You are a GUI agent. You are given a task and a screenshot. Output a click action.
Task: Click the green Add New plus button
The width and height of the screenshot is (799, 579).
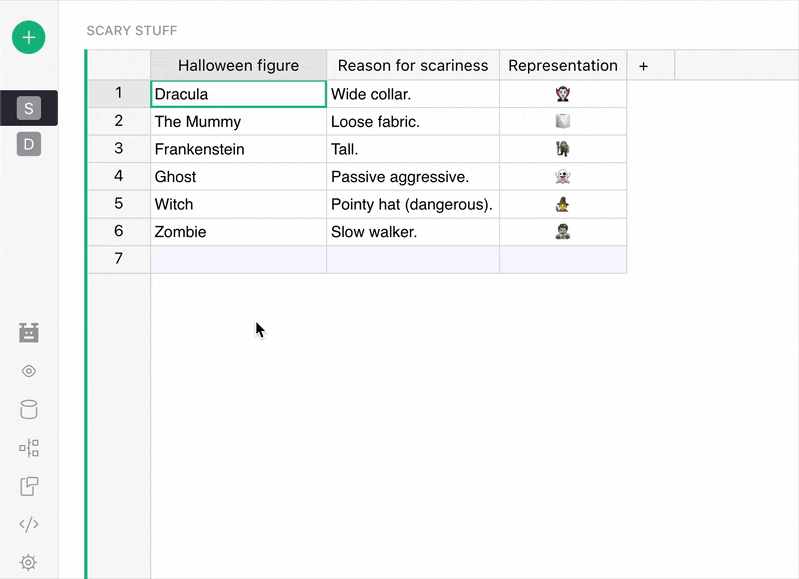point(29,37)
